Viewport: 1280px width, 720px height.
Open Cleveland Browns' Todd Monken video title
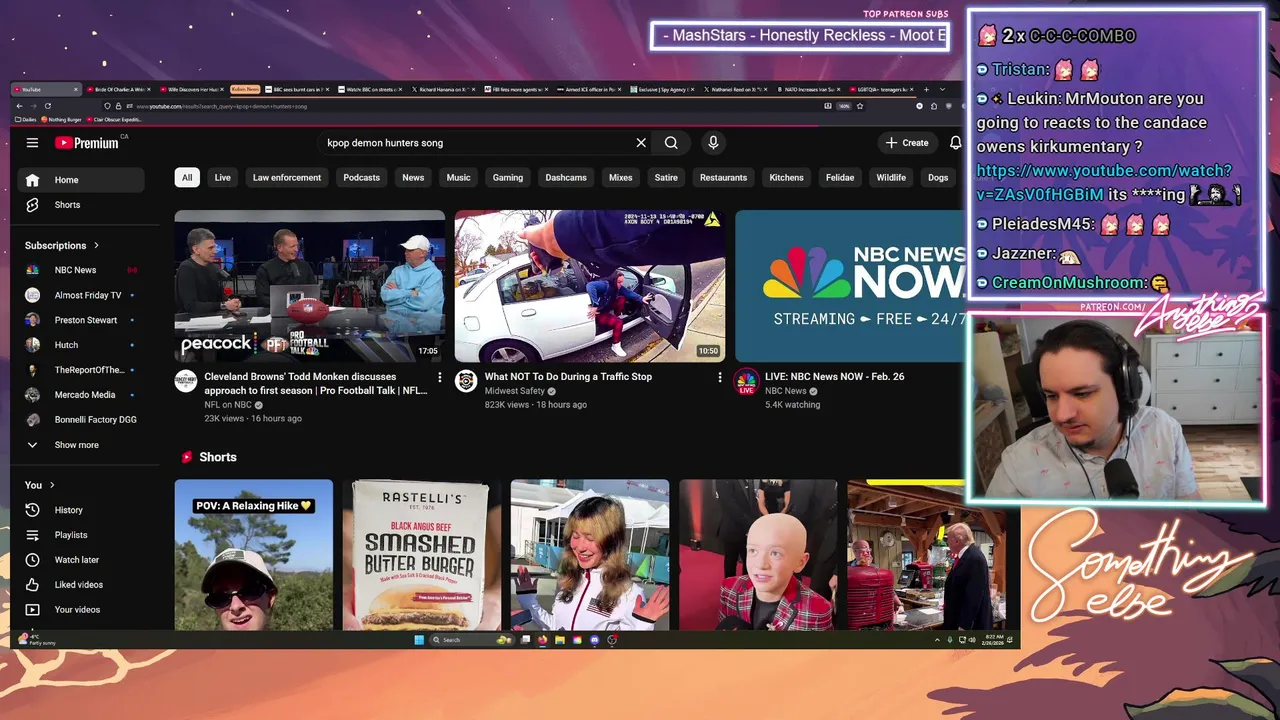coord(316,384)
